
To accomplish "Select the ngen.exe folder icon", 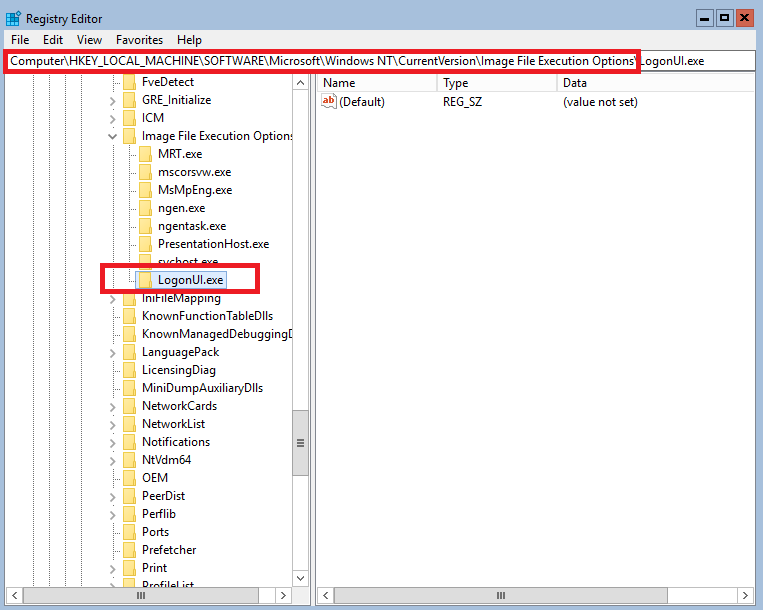I will click(x=145, y=208).
